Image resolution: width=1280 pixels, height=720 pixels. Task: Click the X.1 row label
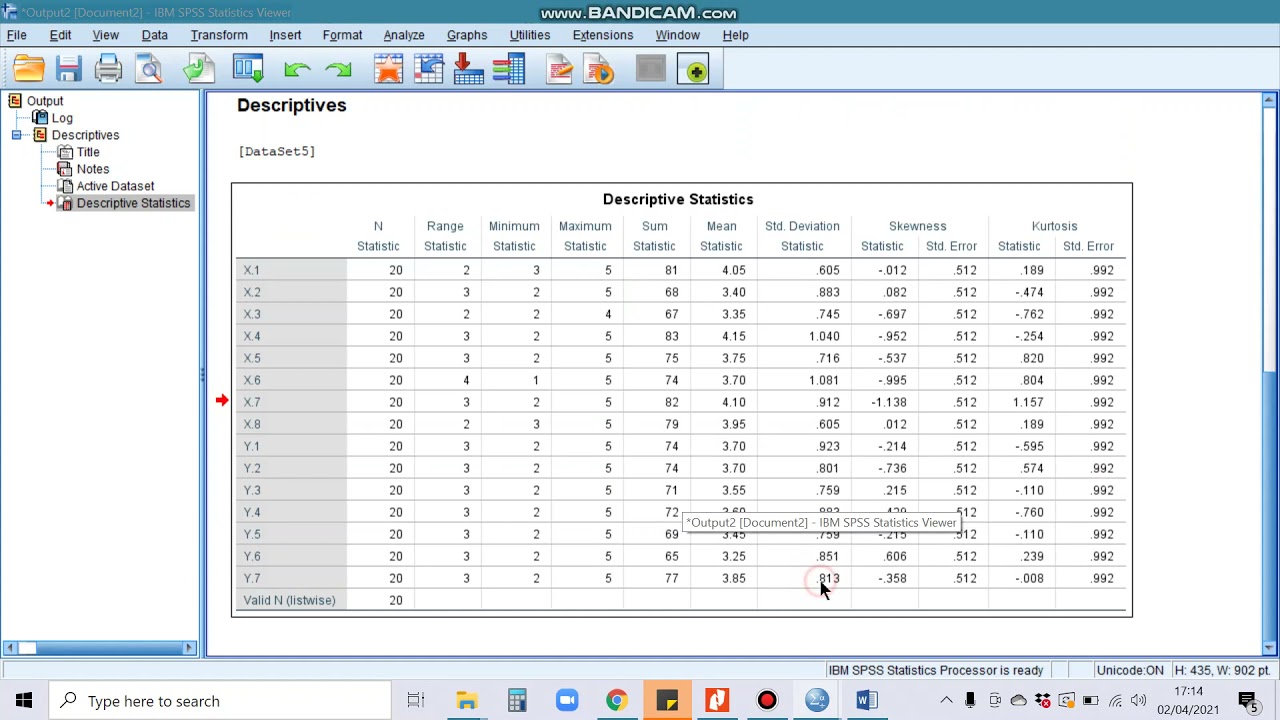(x=252, y=270)
